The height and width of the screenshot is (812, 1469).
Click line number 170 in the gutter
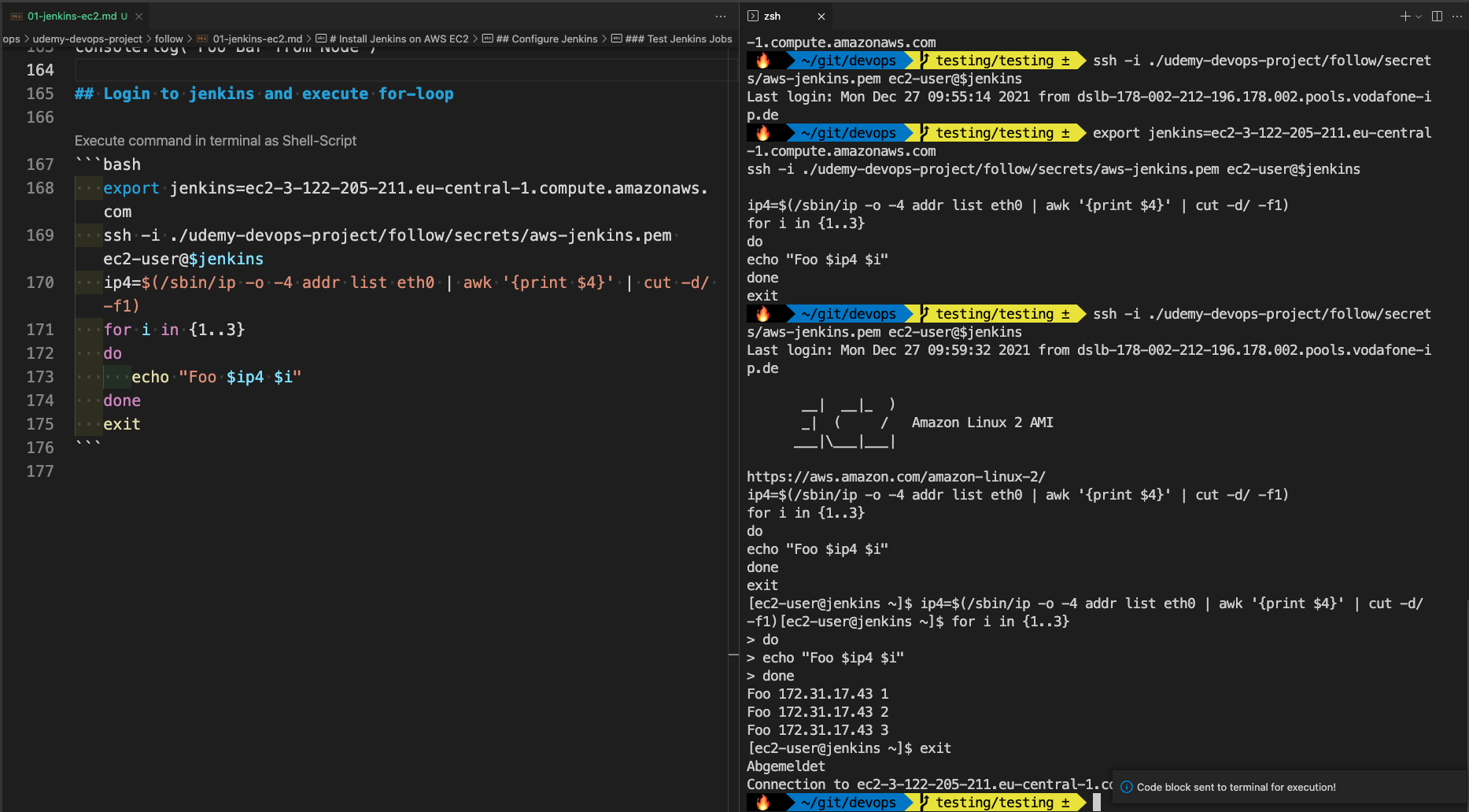coord(40,282)
